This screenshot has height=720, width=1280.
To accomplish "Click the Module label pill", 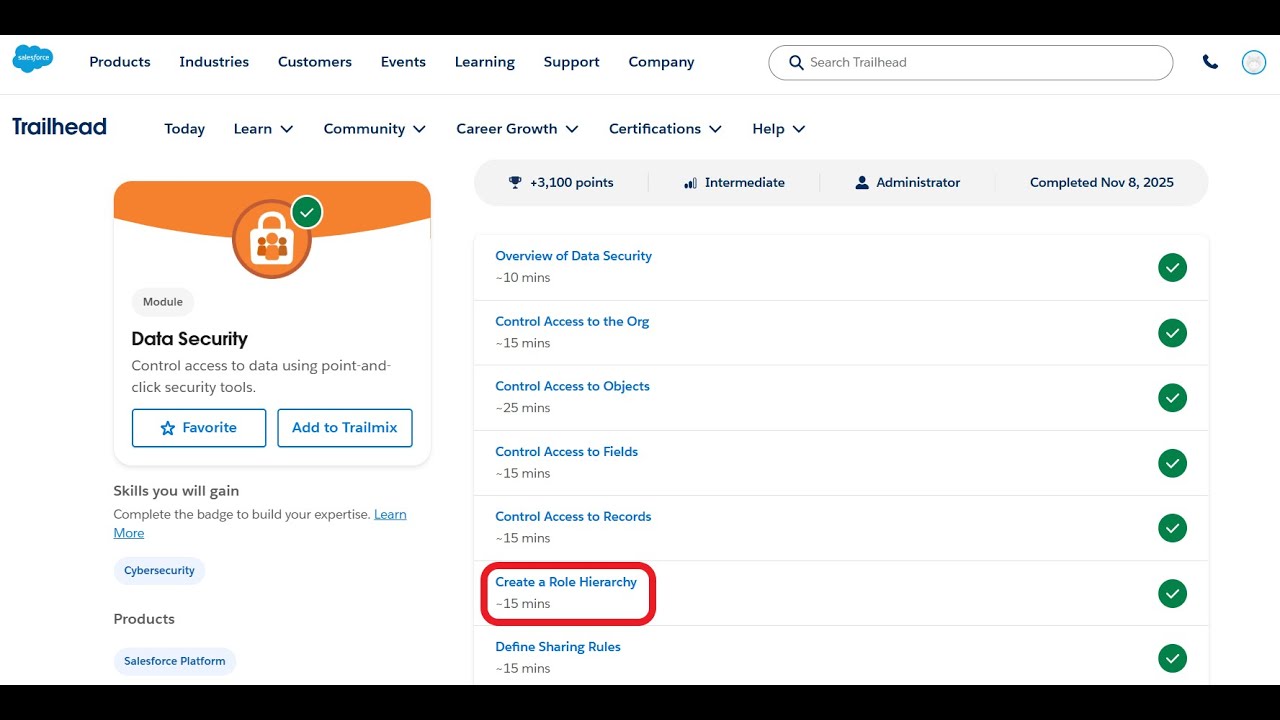I will tap(162, 302).
